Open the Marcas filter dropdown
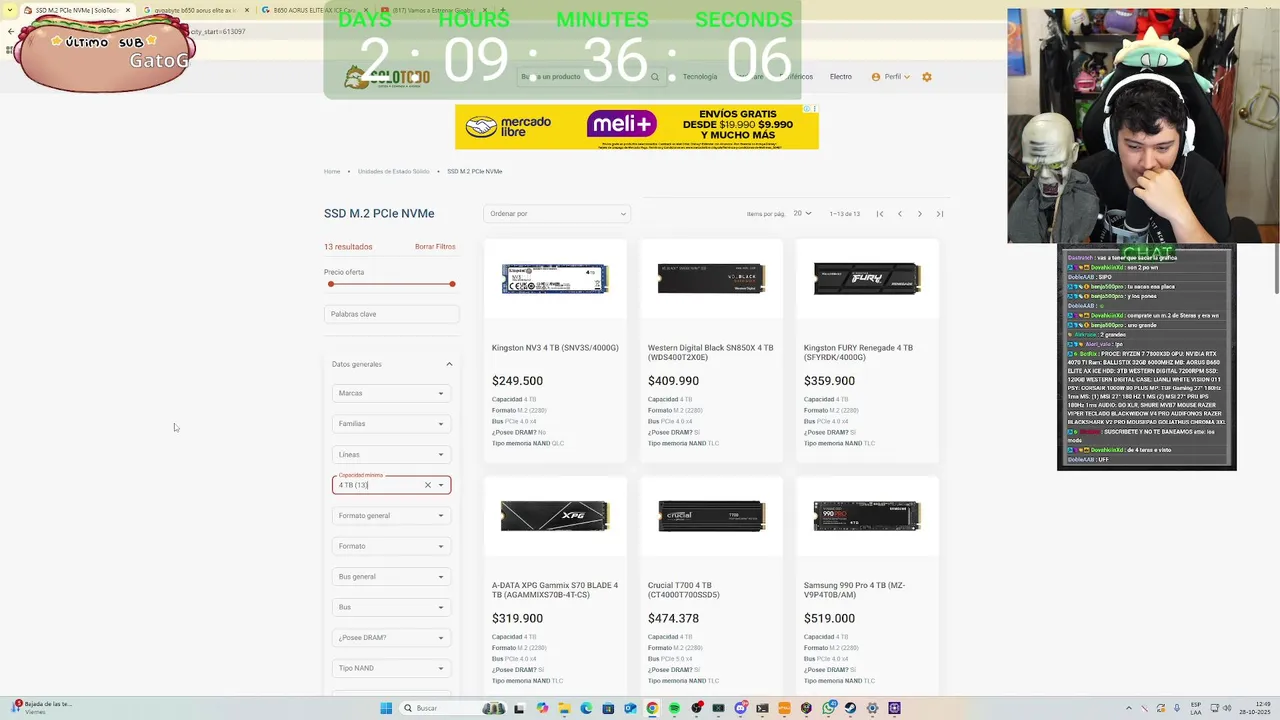 tap(391, 393)
